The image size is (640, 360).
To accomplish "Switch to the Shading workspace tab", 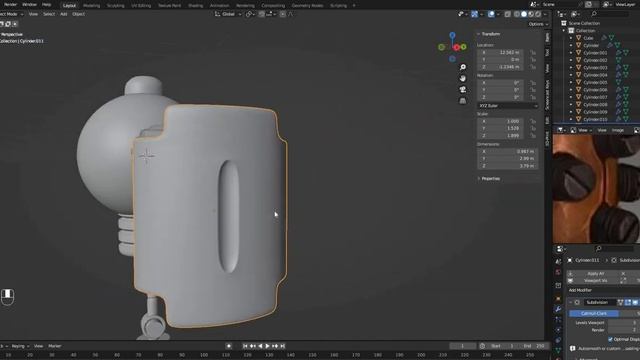I will click(196, 6).
